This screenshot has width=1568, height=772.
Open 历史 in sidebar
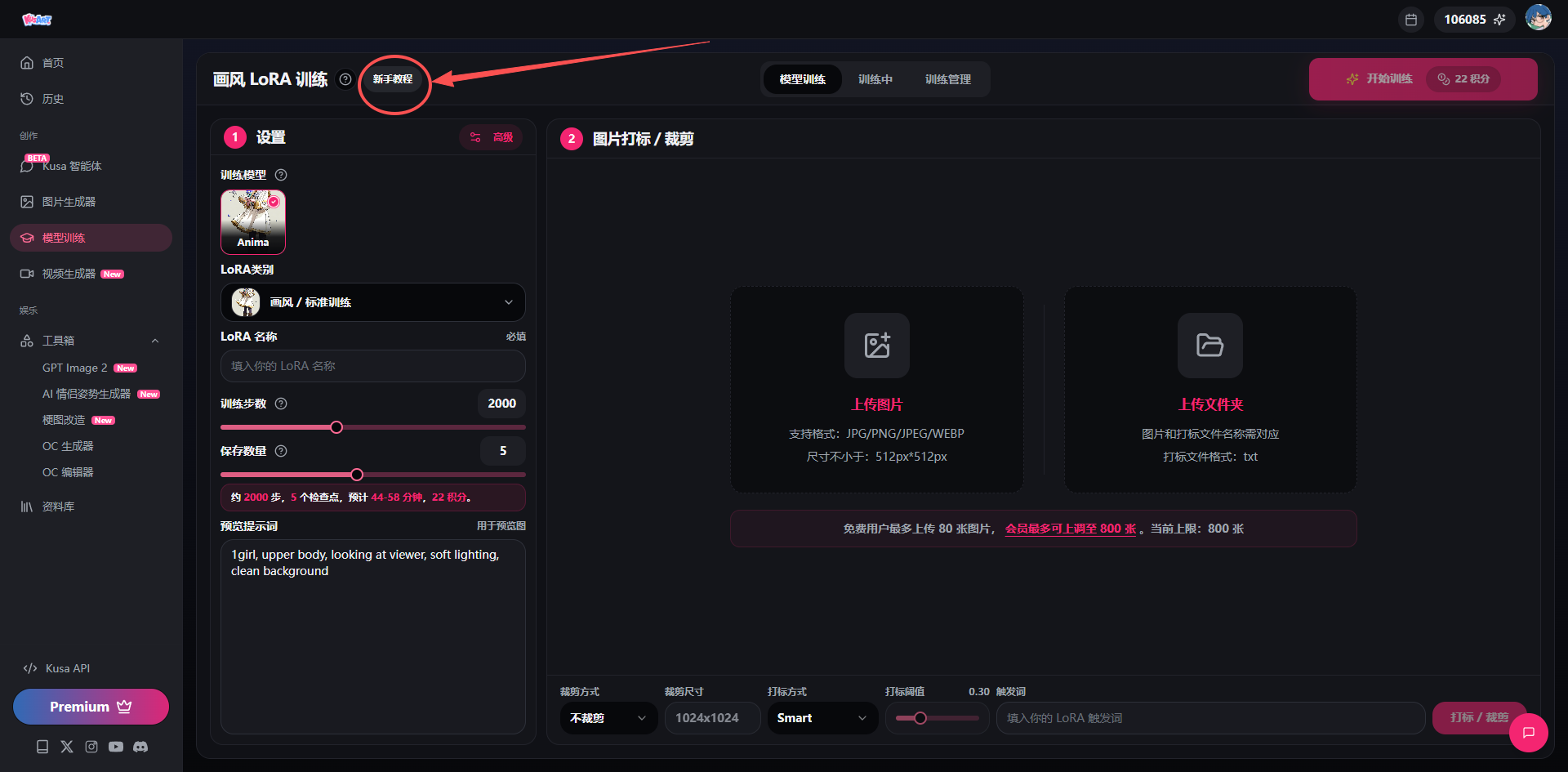coord(91,99)
